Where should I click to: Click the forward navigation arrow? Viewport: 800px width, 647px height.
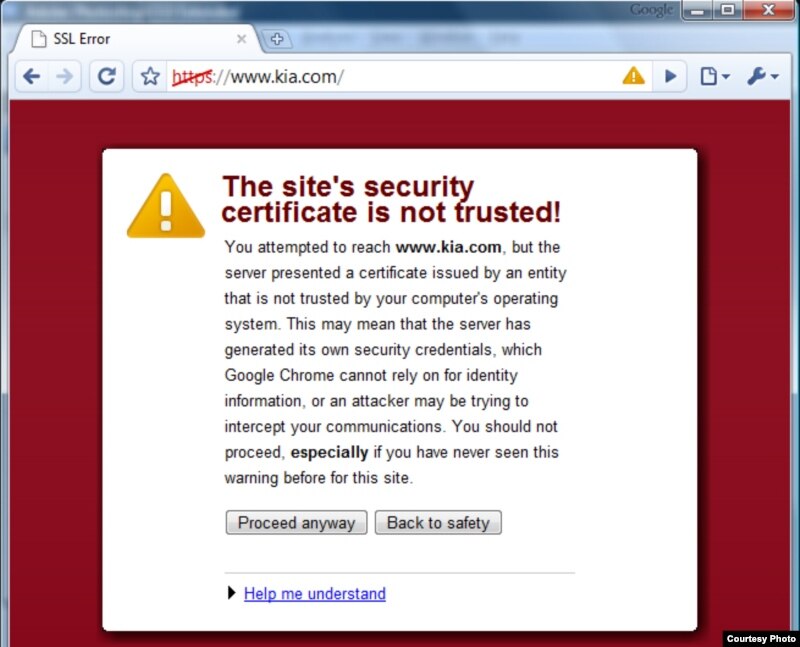click(65, 77)
